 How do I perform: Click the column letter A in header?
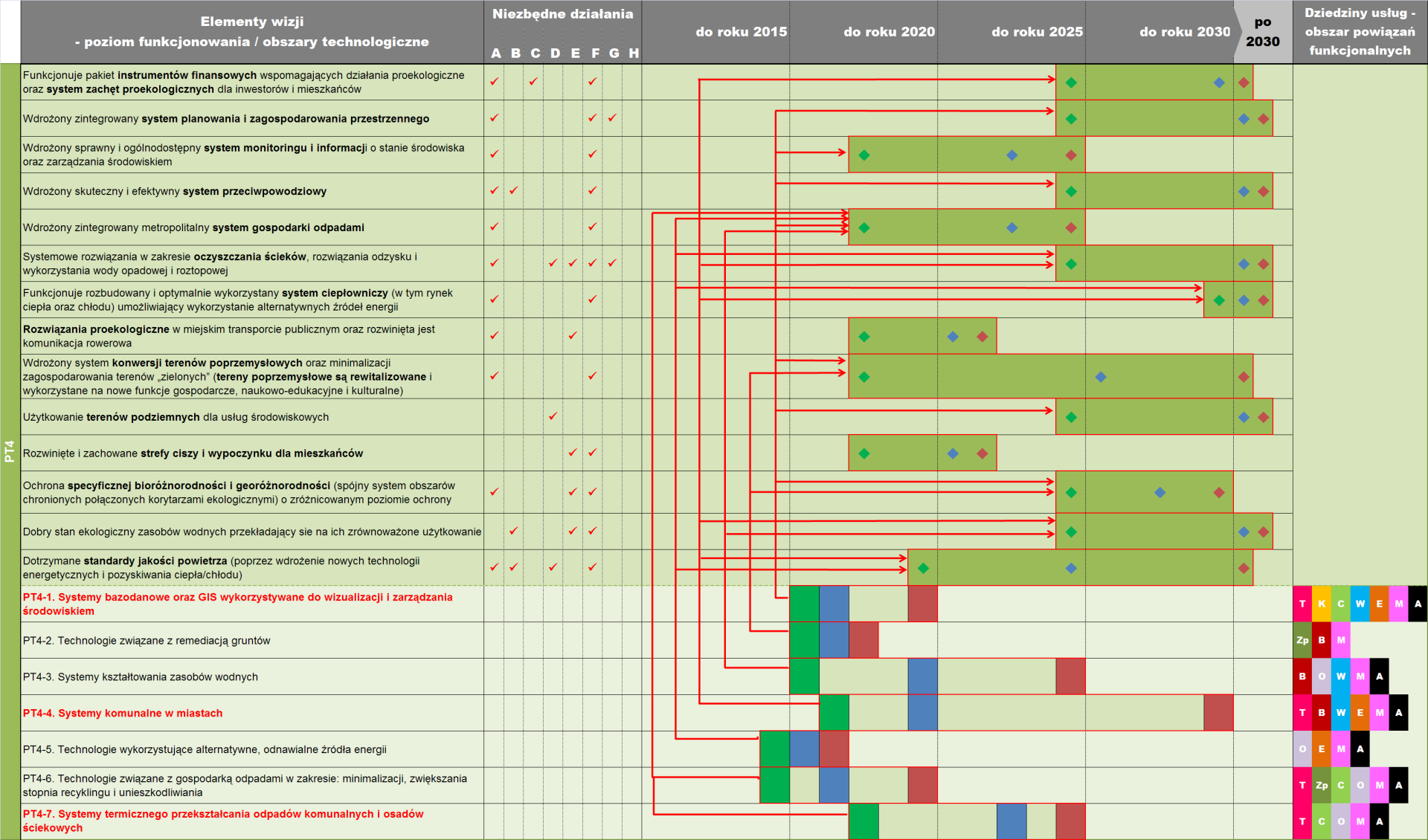pyautogui.click(x=496, y=54)
